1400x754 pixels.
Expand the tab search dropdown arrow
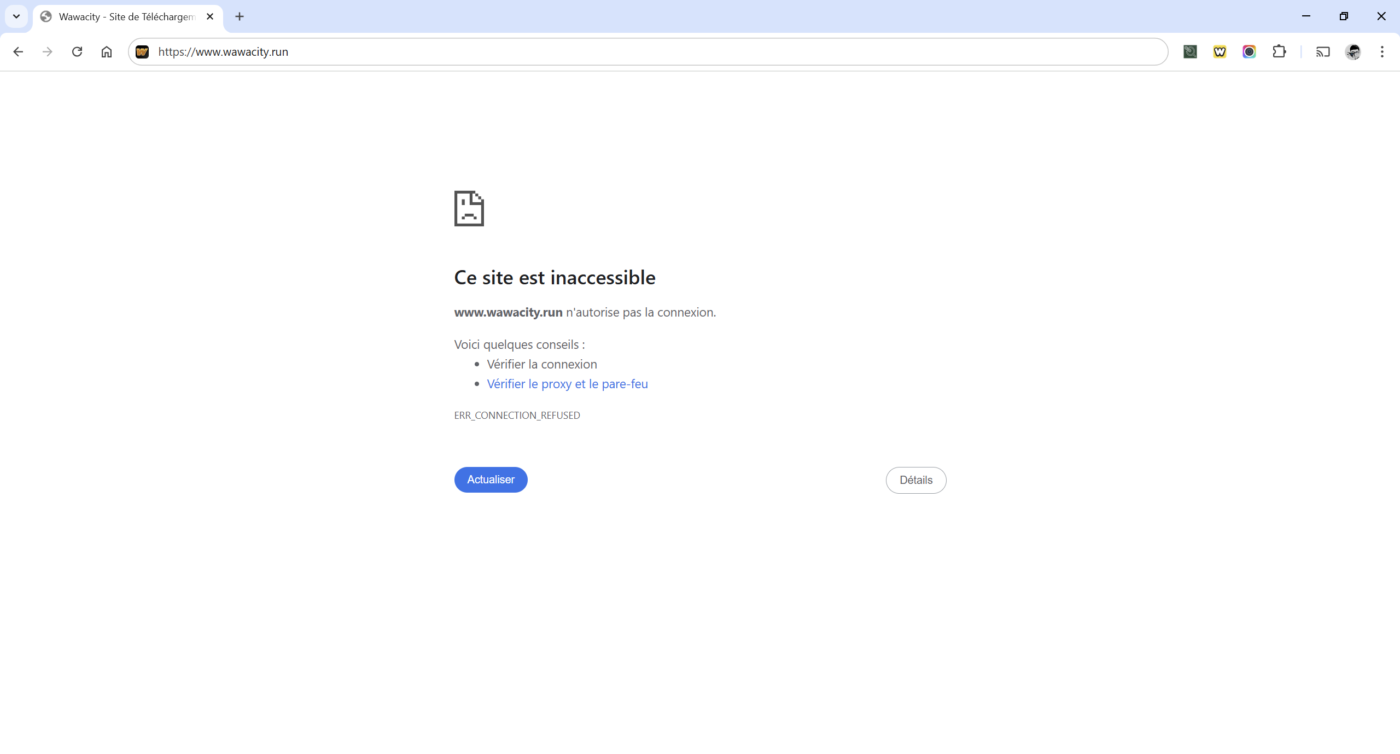tap(16, 17)
